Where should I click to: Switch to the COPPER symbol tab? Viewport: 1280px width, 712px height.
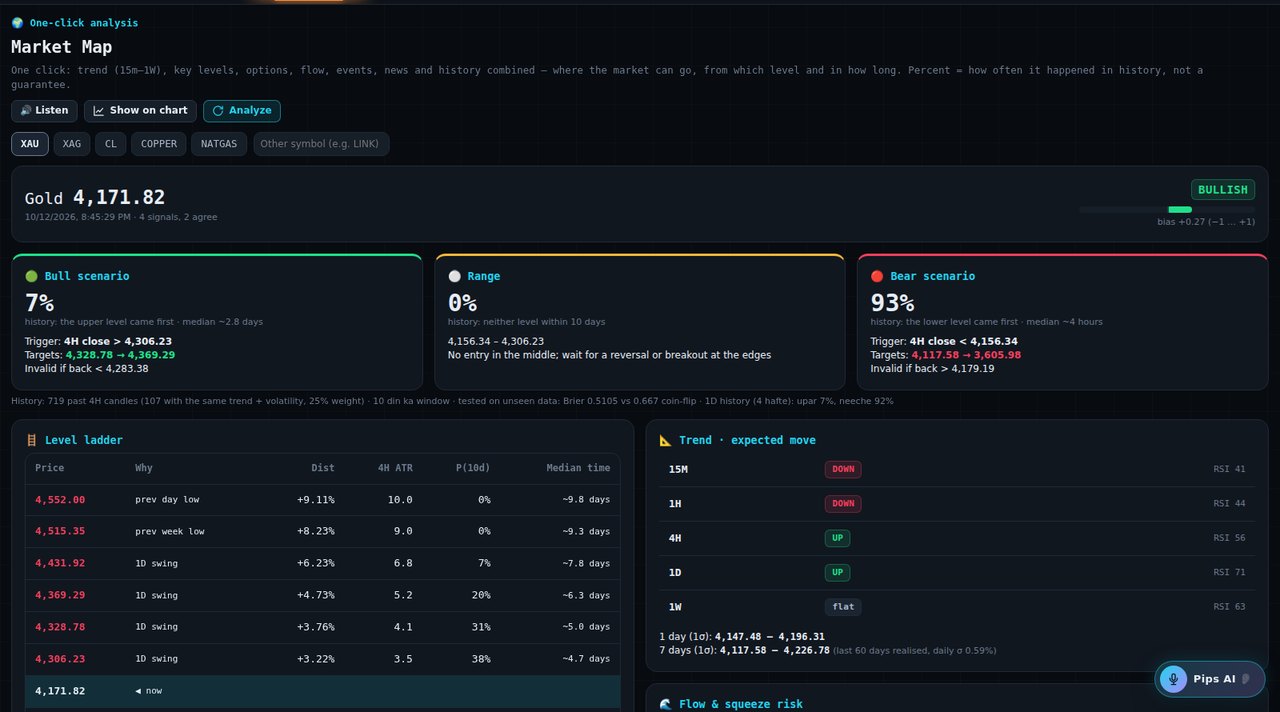click(159, 144)
